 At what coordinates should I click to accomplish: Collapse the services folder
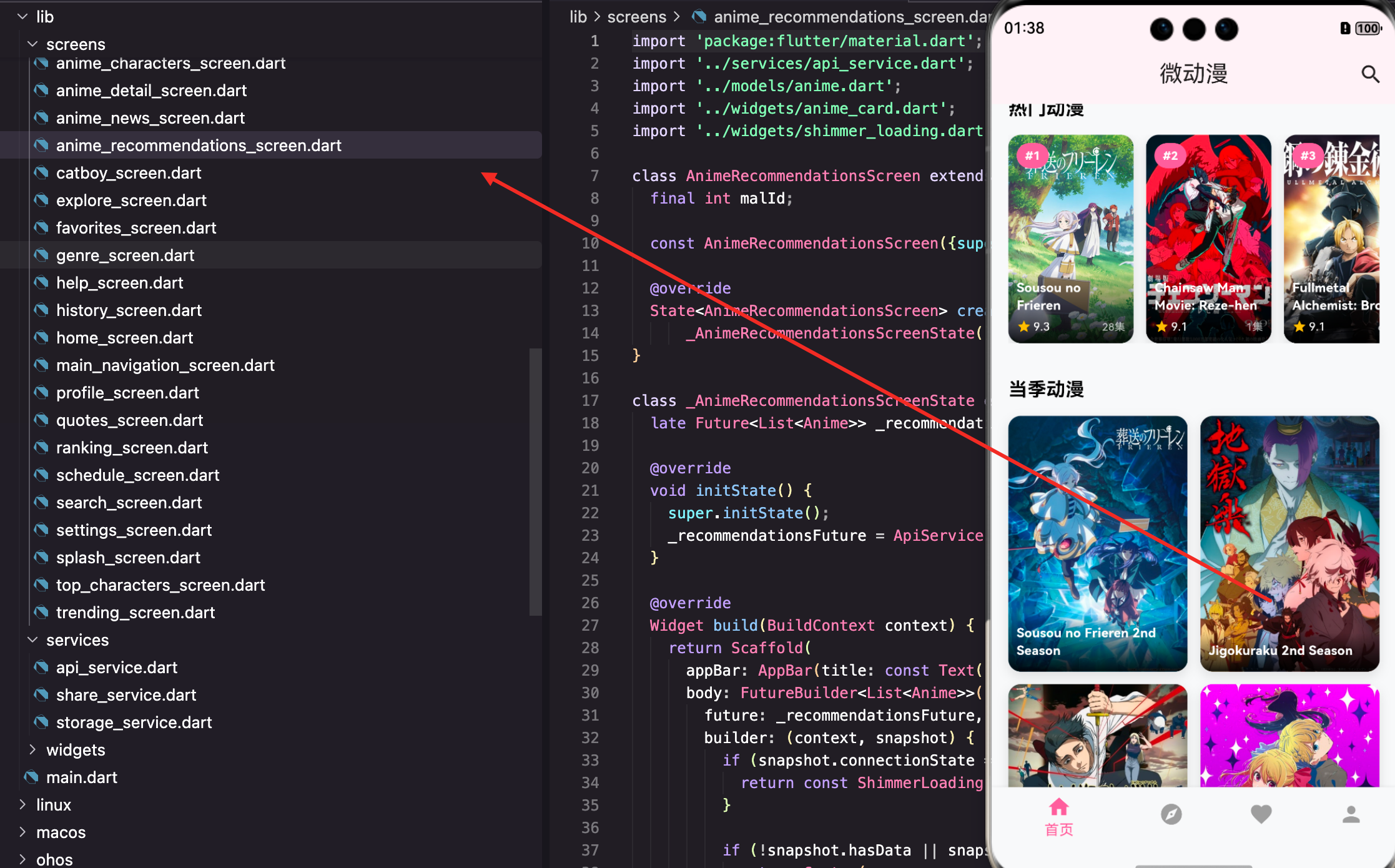point(32,640)
